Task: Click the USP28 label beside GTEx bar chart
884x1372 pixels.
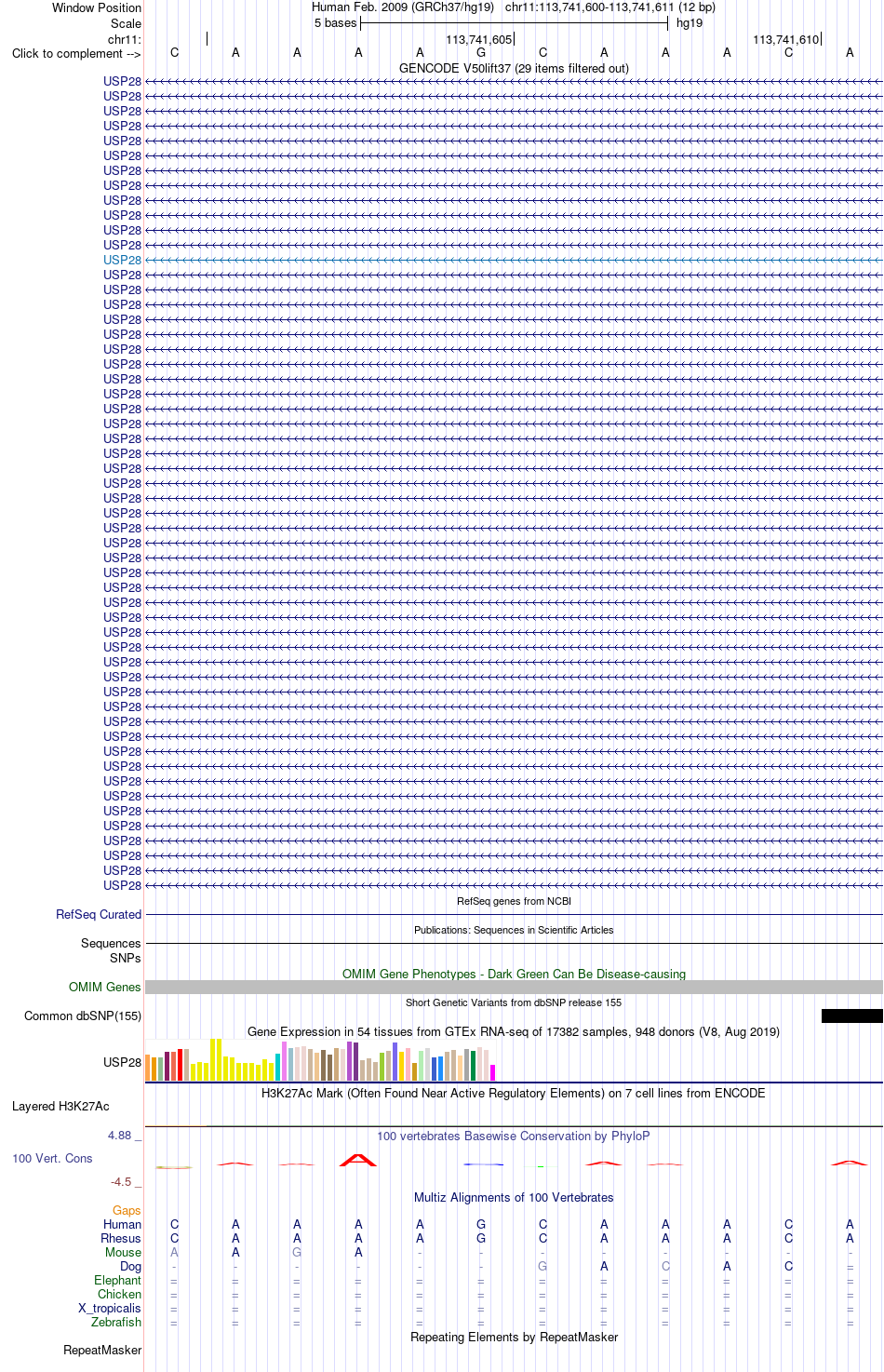Action: (123, 1062)
